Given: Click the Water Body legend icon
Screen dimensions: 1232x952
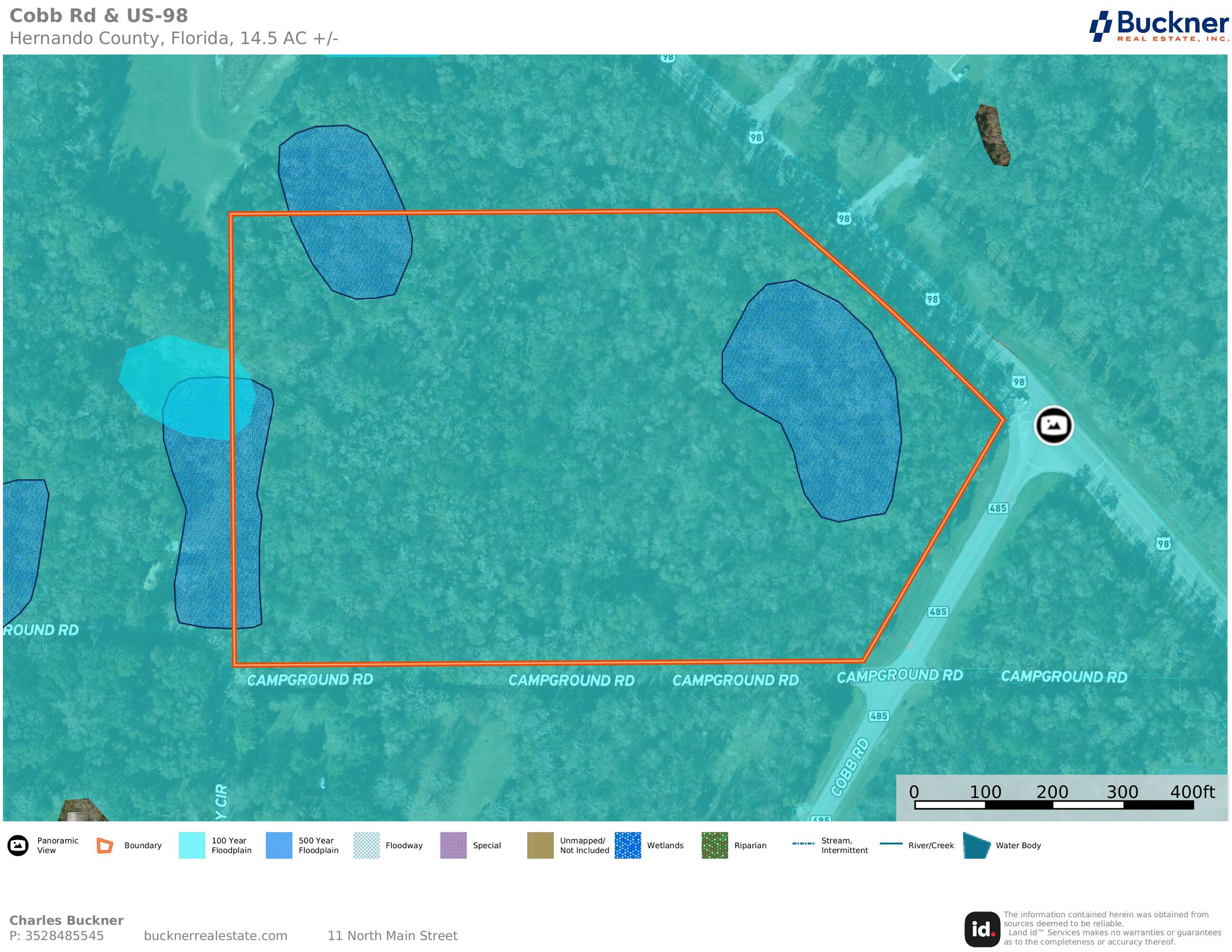Looking at the screenshot, I should (977, 845).
